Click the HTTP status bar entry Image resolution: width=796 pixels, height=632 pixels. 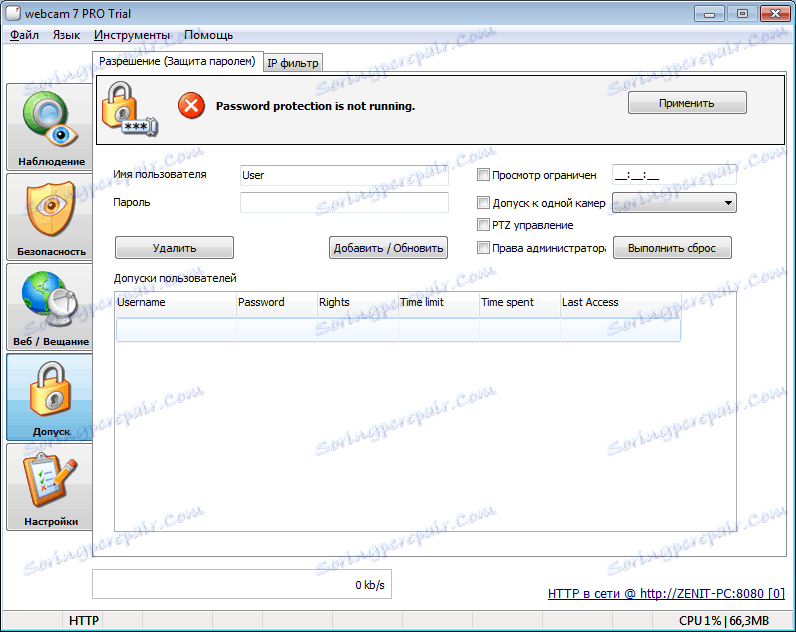click(84, 620)
